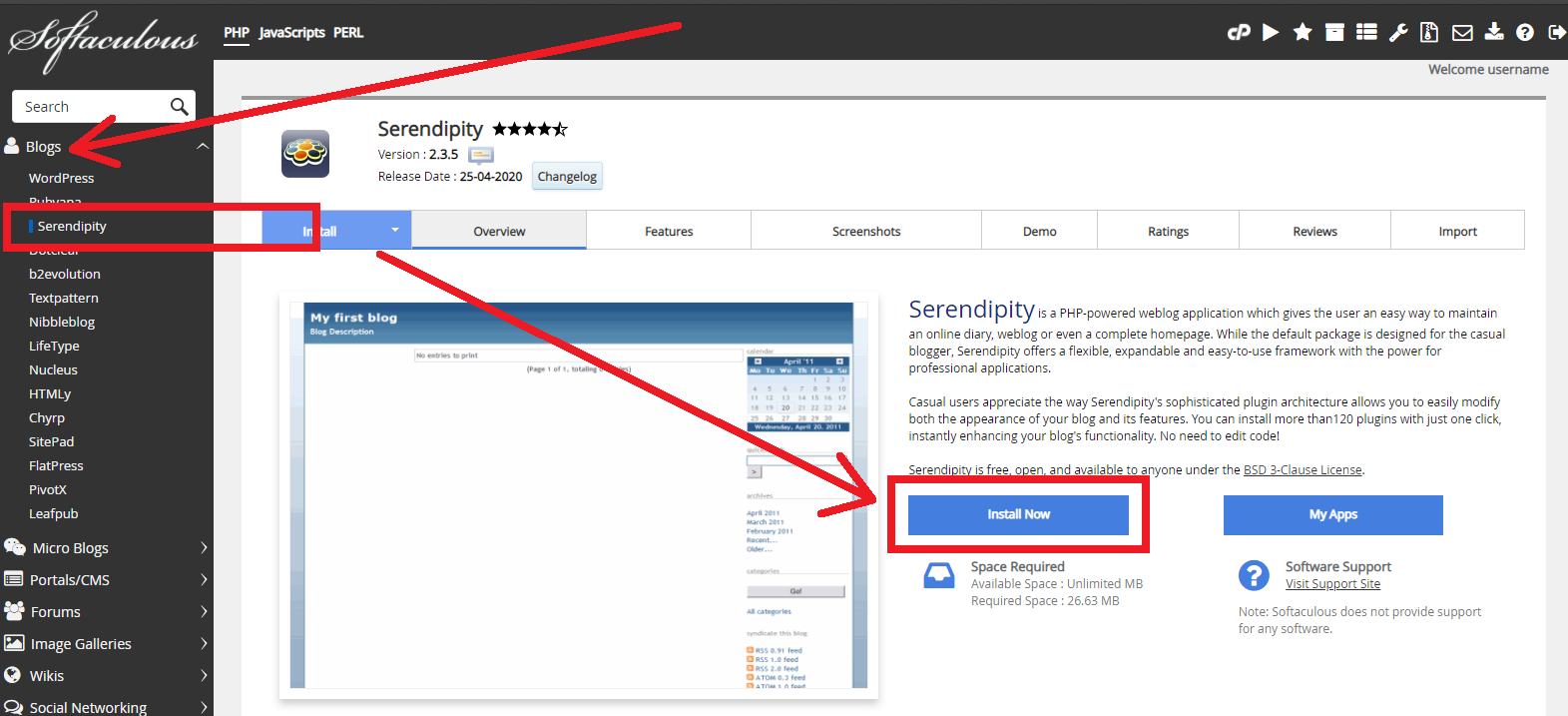Switch to the Ratings tab
The image size is (1568, 716).
click(x=1168, y=231)
